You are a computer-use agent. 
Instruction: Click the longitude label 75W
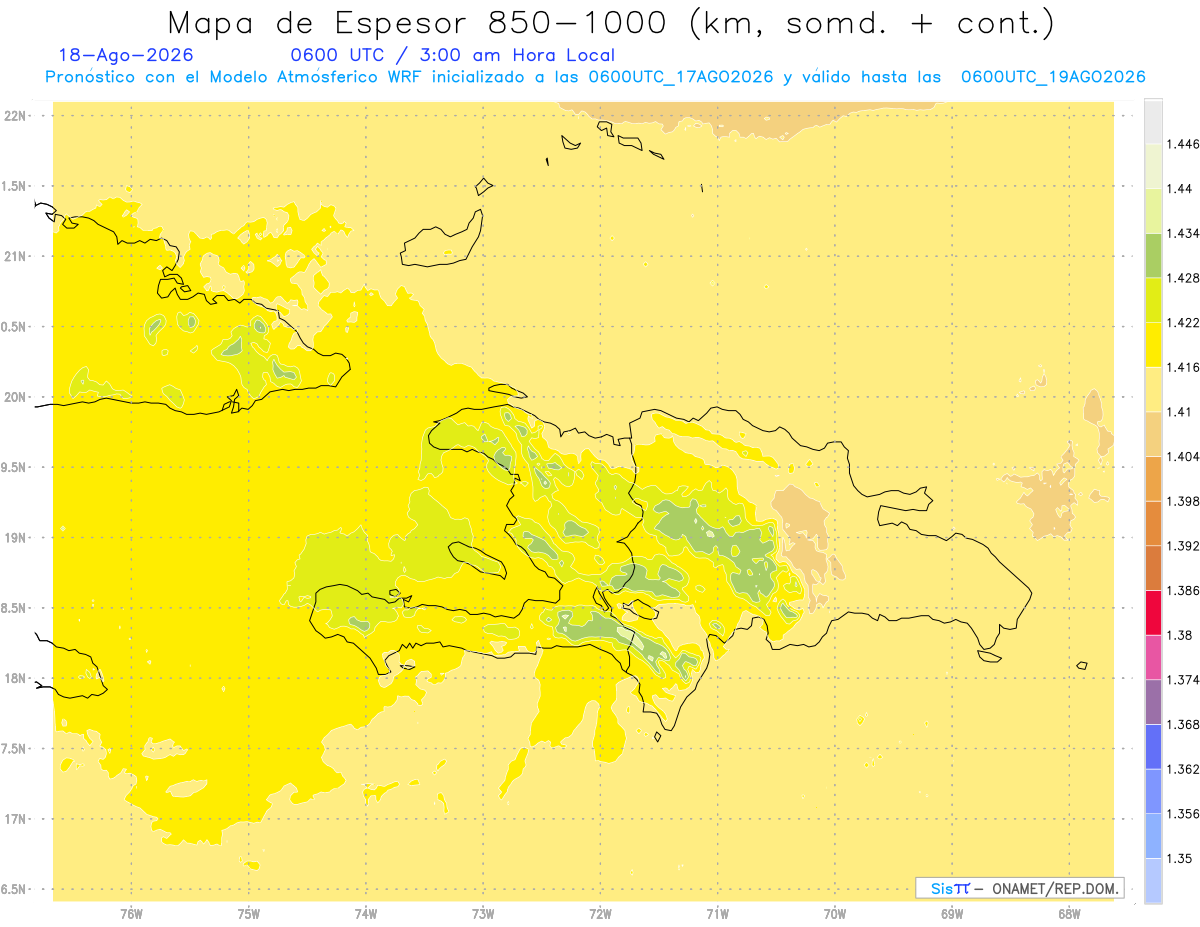pyautogui.click(x=249, y=914)
